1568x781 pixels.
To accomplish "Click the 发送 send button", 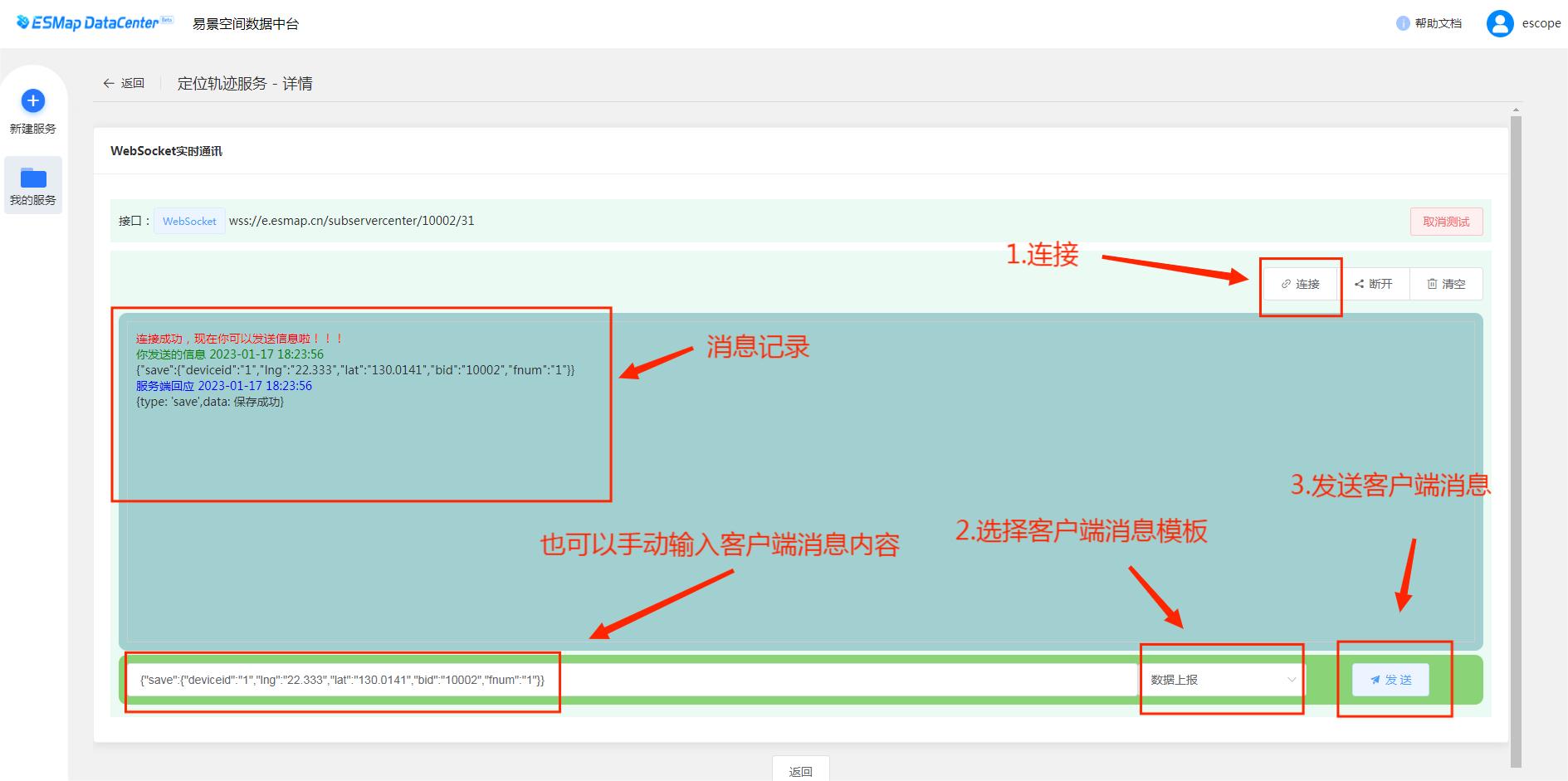I will point(1390,680).
